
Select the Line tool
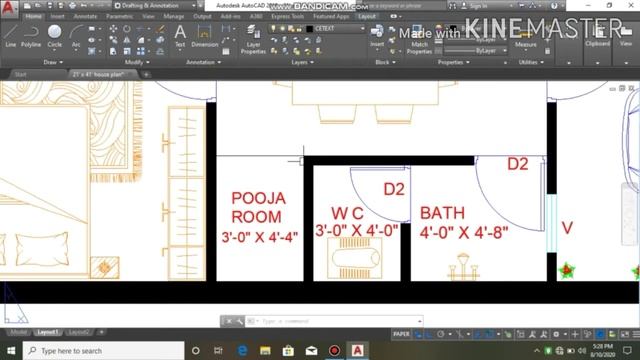click(x=11, y=36)
